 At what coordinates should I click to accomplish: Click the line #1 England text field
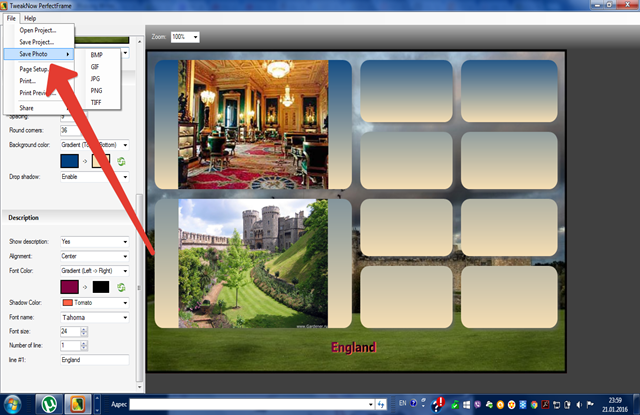point(93,359)
